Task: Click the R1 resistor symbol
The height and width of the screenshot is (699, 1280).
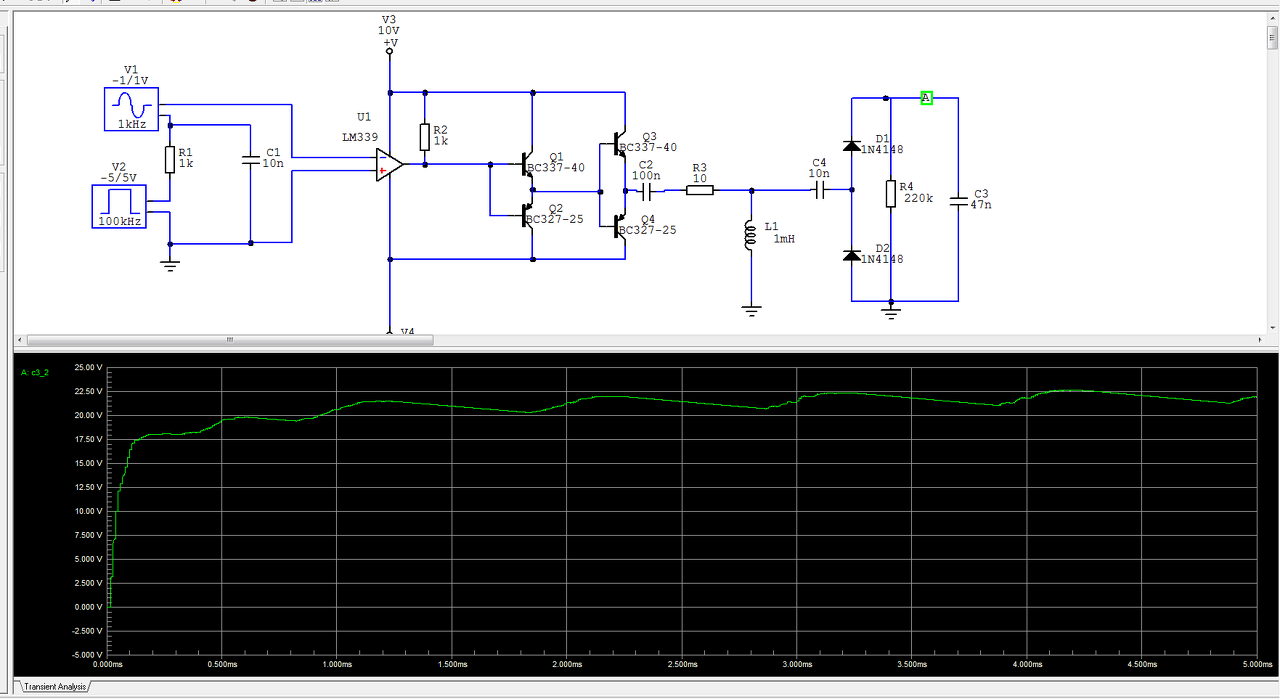Action: 170,159
